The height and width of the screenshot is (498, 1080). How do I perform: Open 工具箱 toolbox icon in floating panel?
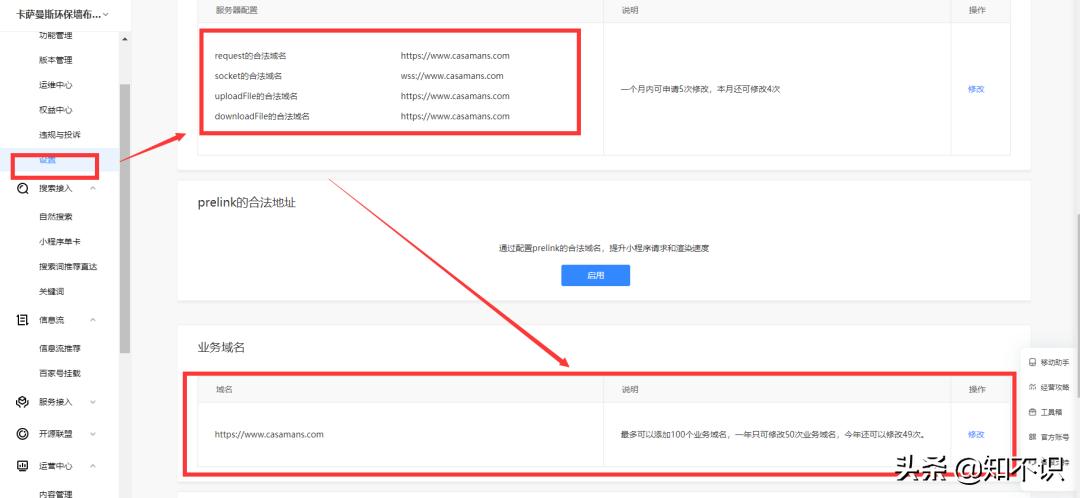[1032, 412]
